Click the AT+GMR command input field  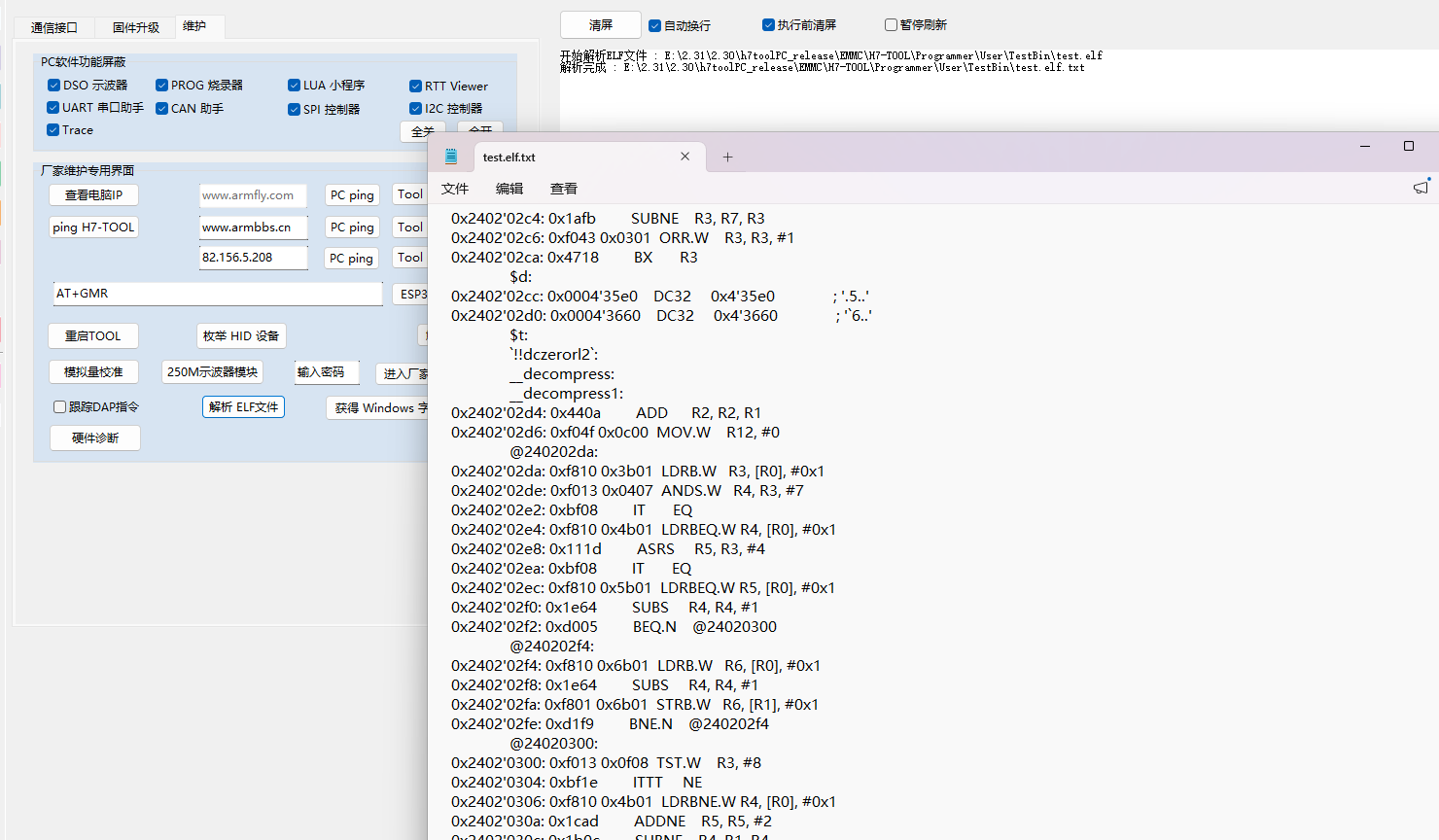click(x=218, y=294)
